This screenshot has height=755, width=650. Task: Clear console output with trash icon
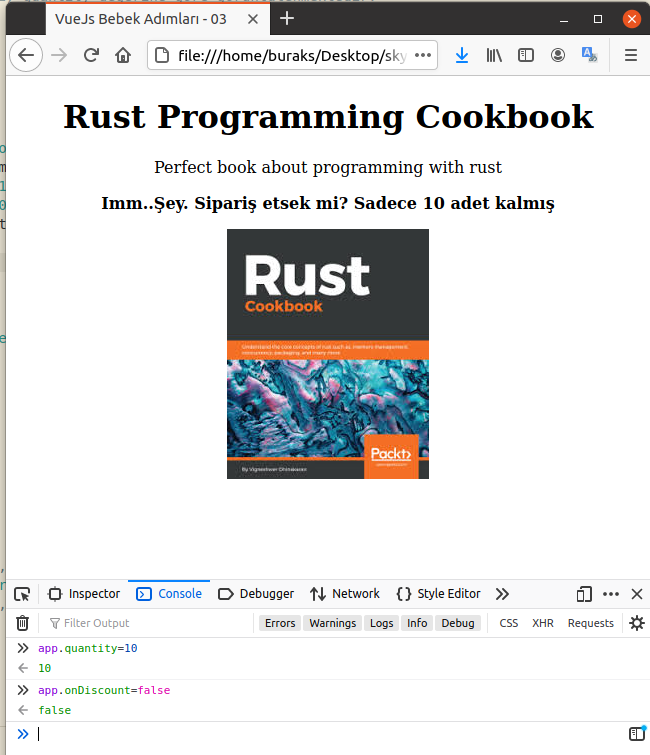[x=22, y=623]
